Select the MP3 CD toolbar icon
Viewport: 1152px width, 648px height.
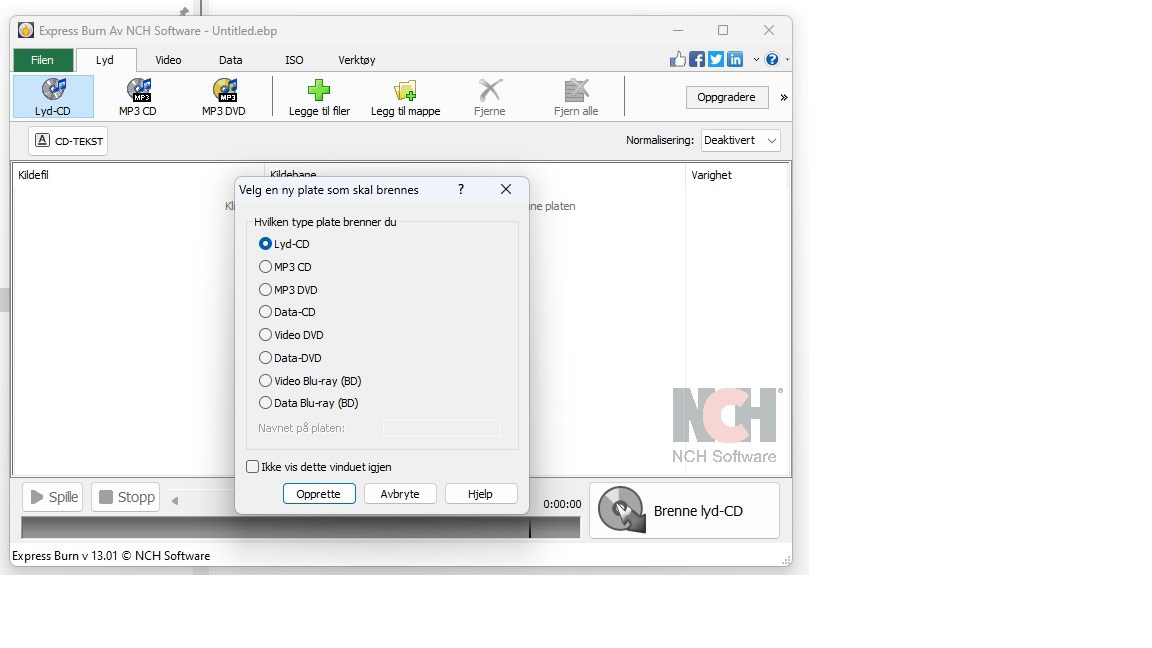138,96
